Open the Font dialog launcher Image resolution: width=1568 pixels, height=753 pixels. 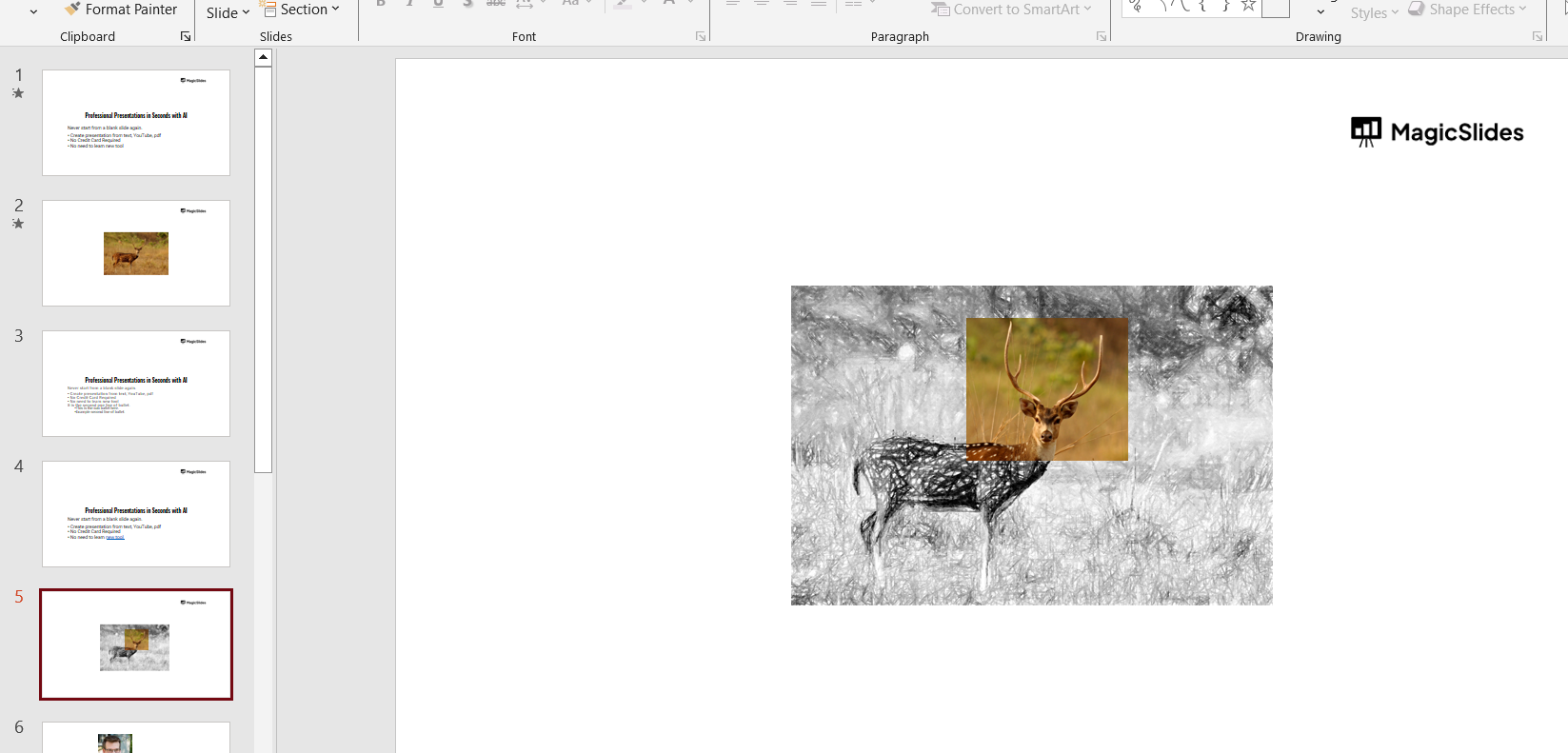tap(701, 37)
